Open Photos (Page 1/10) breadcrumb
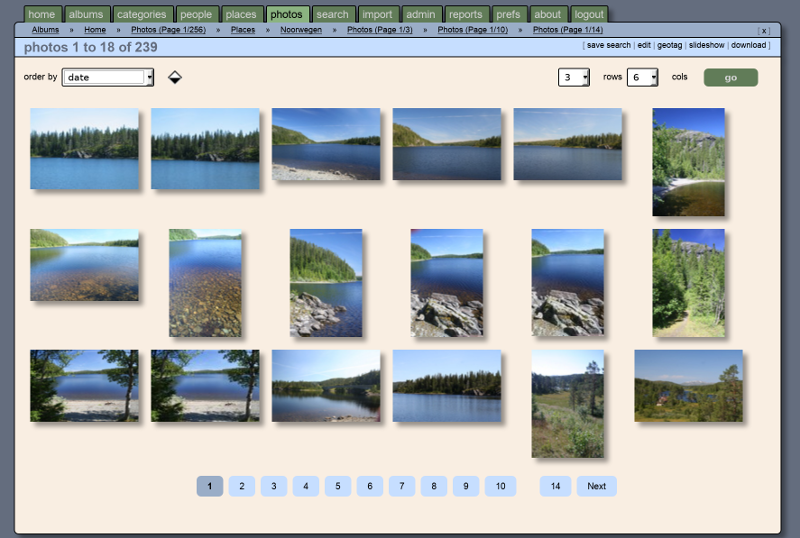Screen dimensions: 800x538 tap(472, 30)
